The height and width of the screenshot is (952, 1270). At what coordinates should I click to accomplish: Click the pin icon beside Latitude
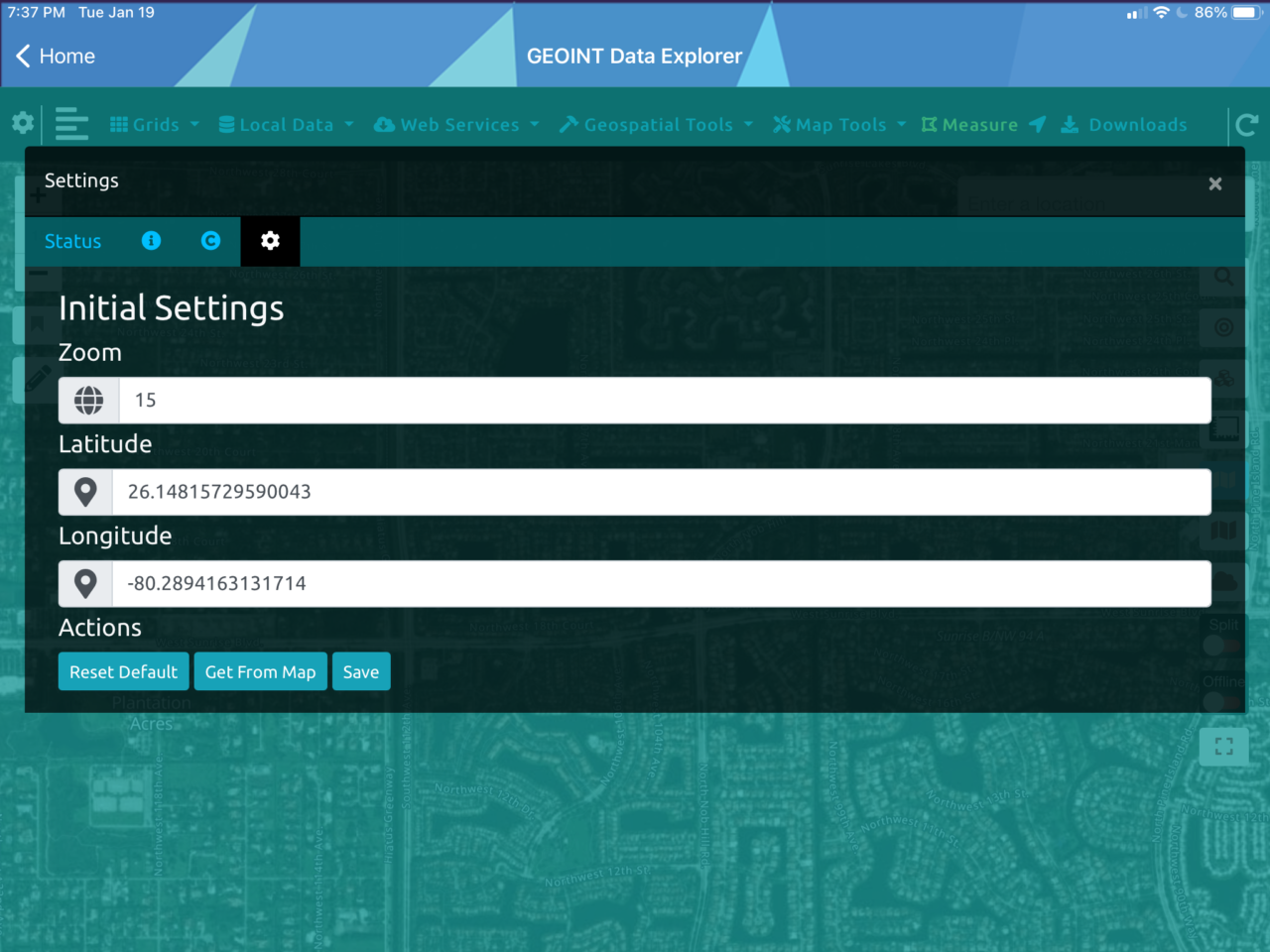pos(85,492)
